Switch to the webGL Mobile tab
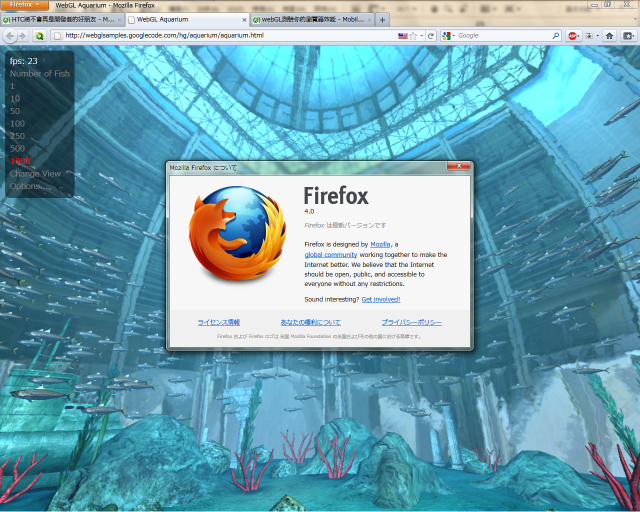Image resolution: width=640 pixels, height=512 pixels. tap(312, 19)
